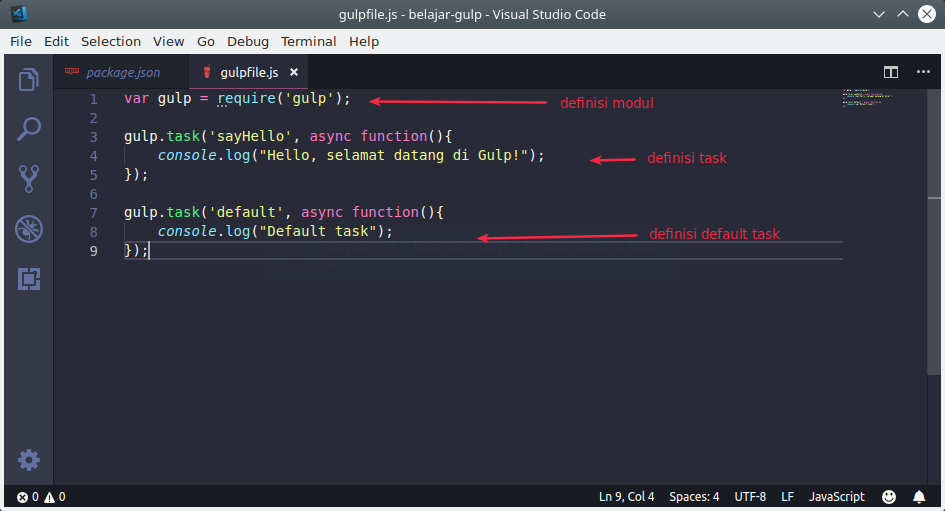
Task: Click the warnings triangle in the status bar
Action: coord(49,497)
